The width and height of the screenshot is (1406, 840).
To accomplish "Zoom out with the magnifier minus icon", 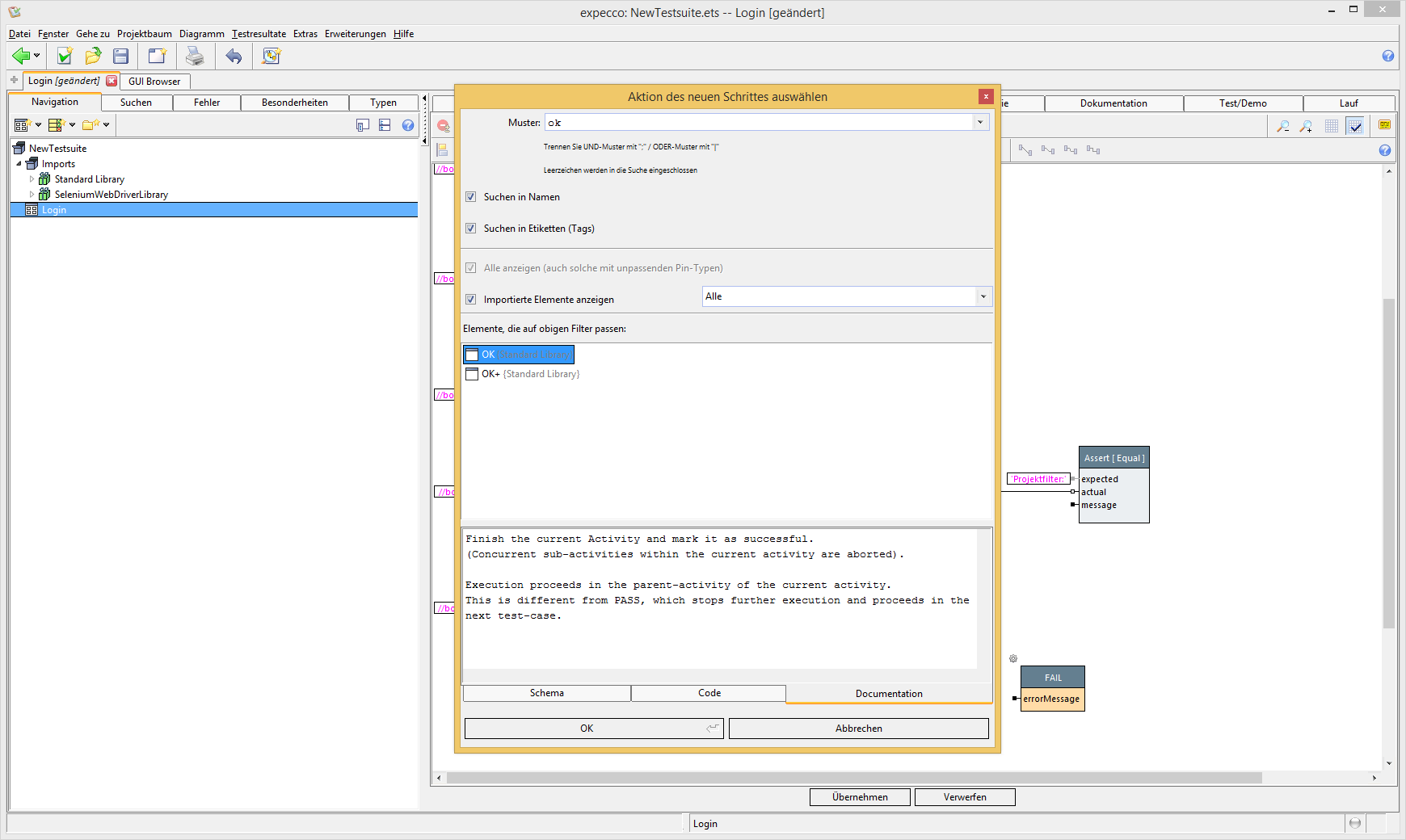I will pos(1282,126).
